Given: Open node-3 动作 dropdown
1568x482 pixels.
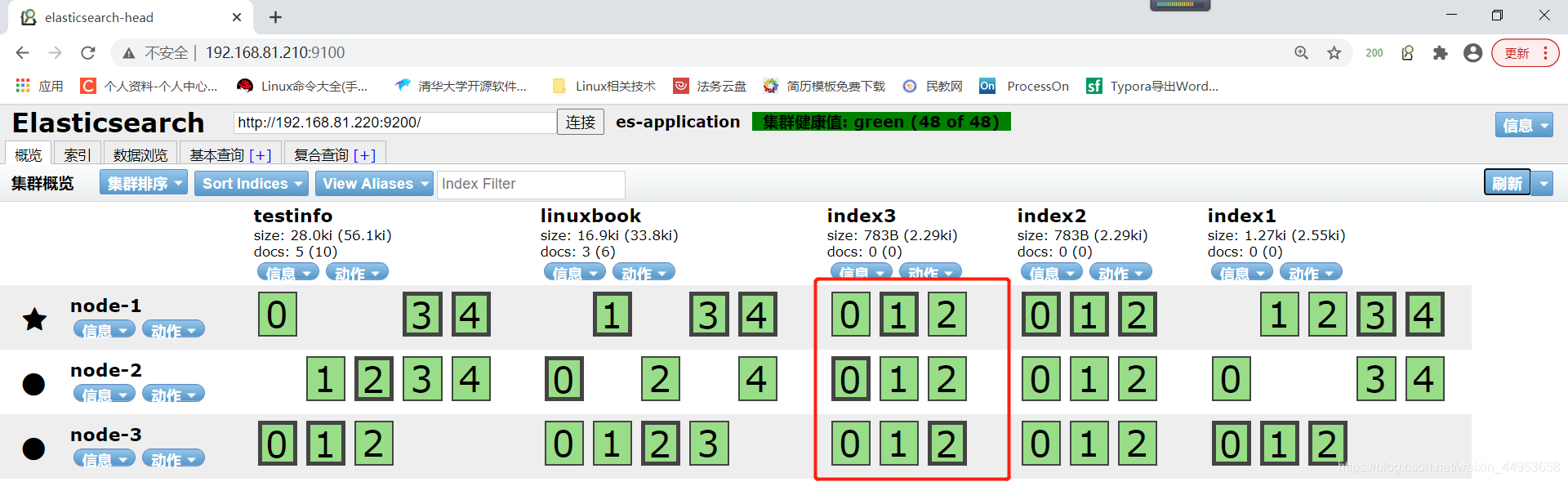Looking at the screenshot, I should click(x=173, y=458).
